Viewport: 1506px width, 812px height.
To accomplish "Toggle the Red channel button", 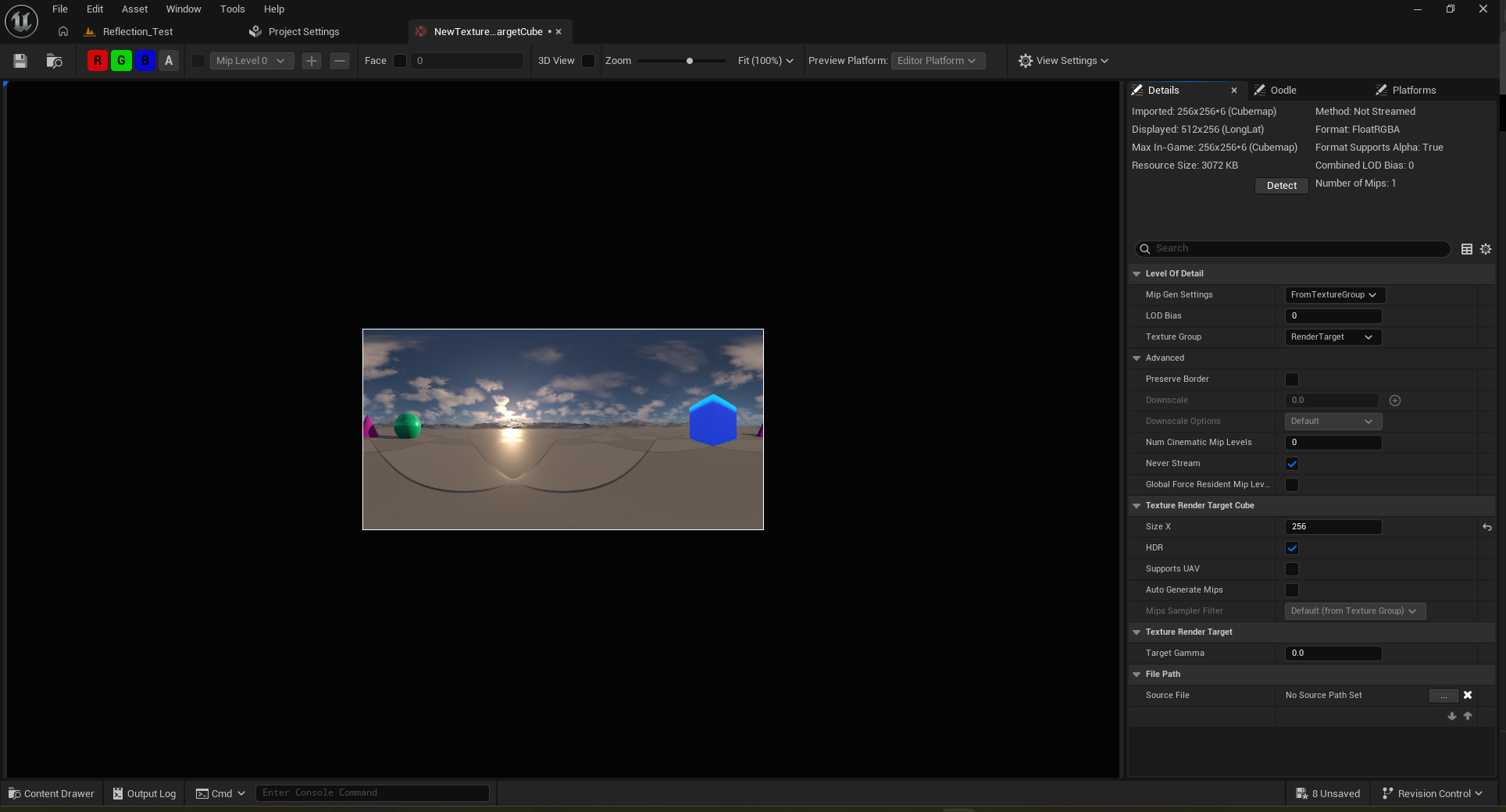I will coord(98,61).
